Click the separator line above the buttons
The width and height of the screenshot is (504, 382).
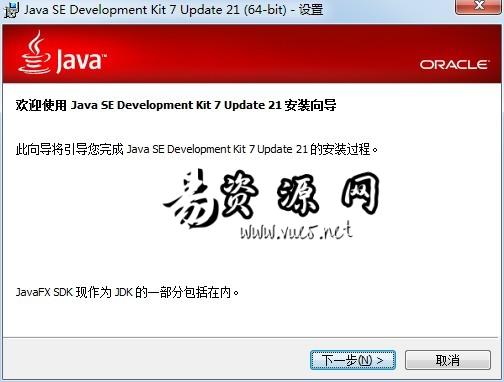tap(252, 337)
